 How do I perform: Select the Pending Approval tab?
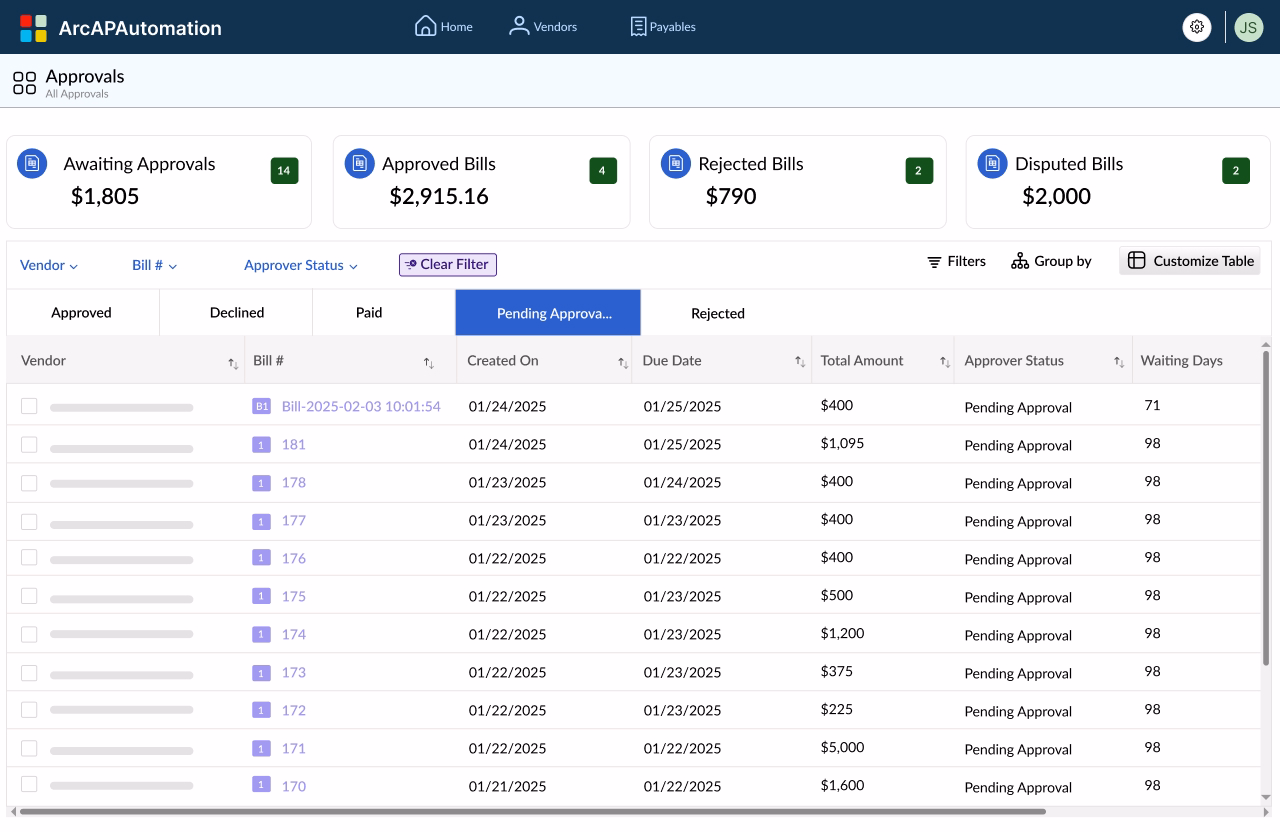click(548, 313)
